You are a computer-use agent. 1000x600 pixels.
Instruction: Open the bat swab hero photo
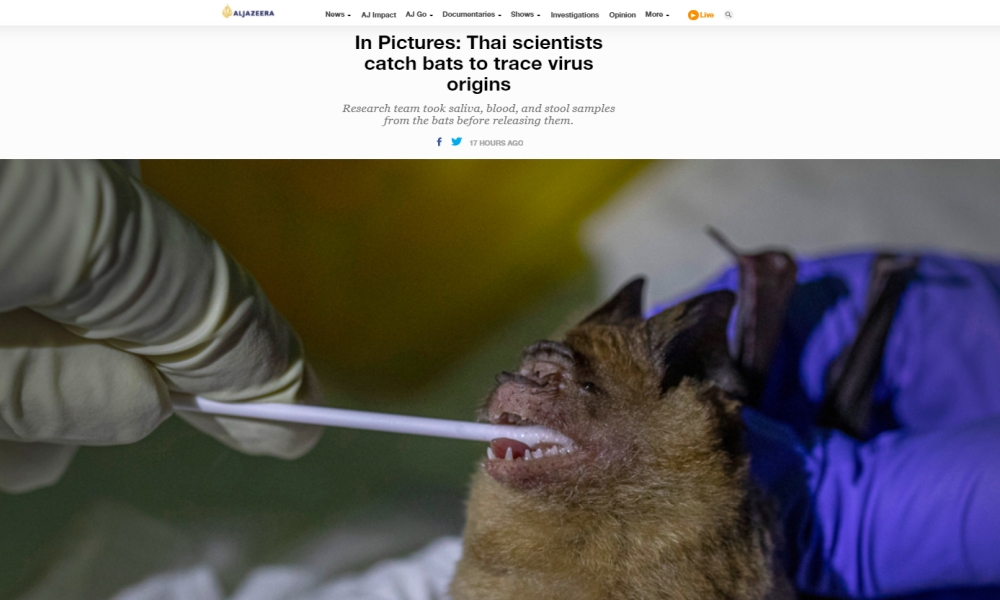click(x=500, y=379)
